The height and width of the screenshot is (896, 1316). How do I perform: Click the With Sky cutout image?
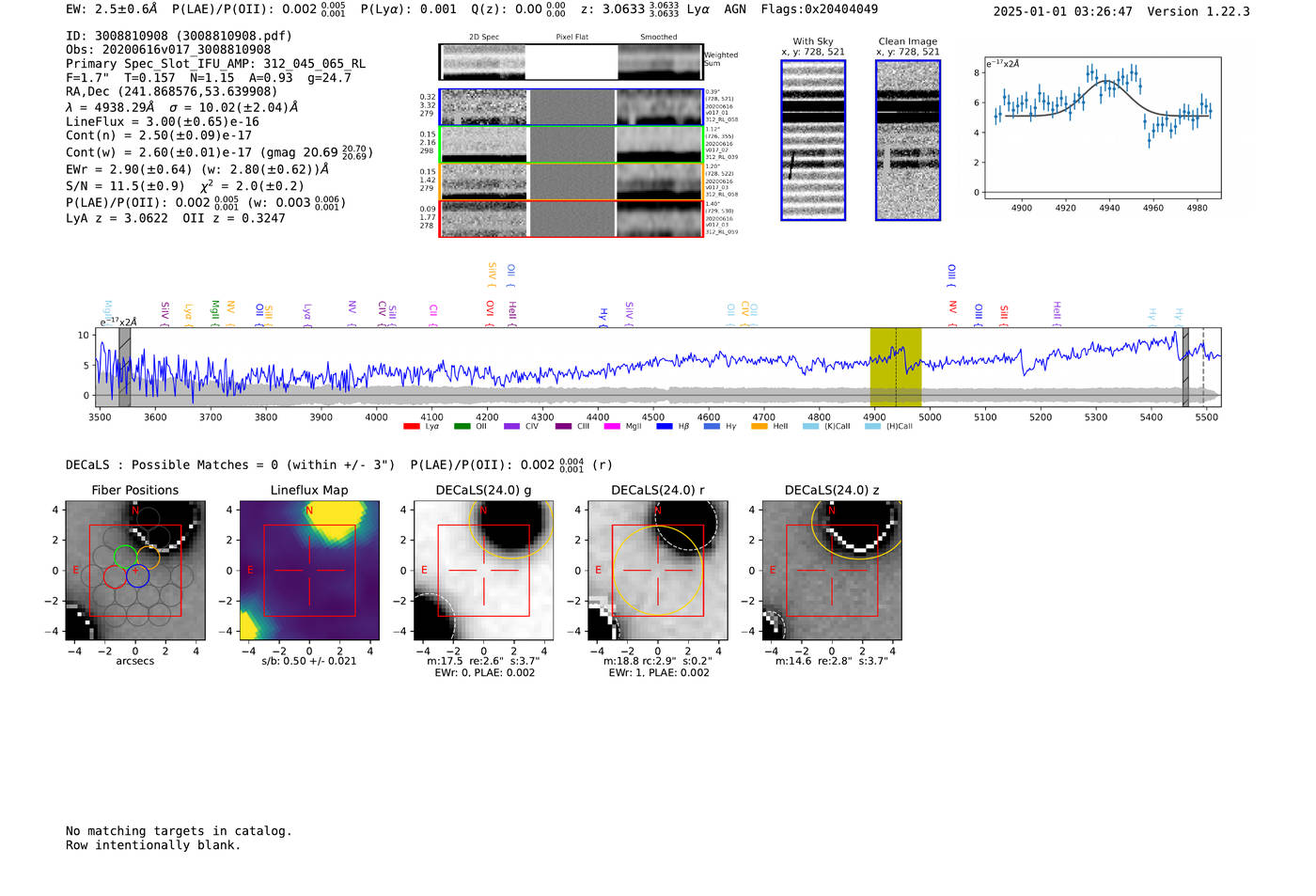813,140
